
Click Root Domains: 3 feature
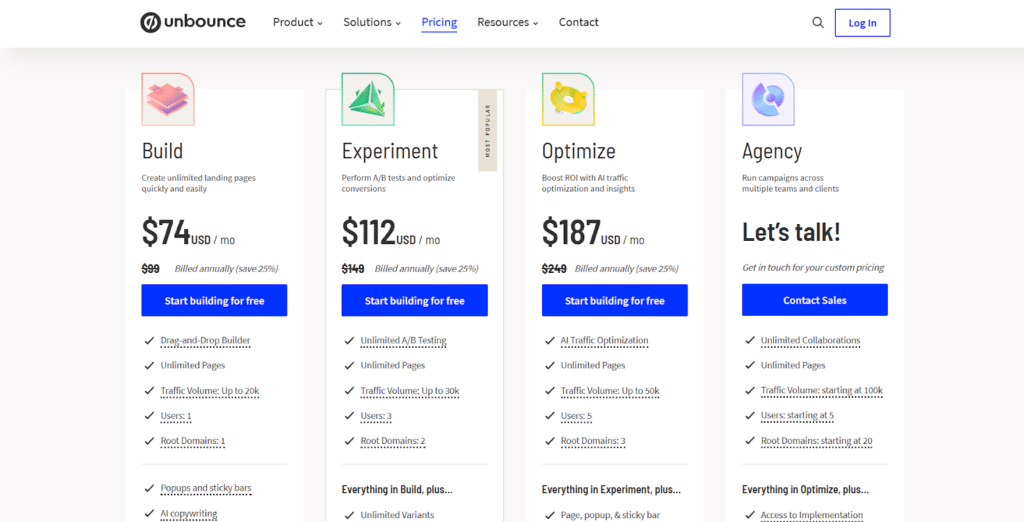tap(593, 441)
